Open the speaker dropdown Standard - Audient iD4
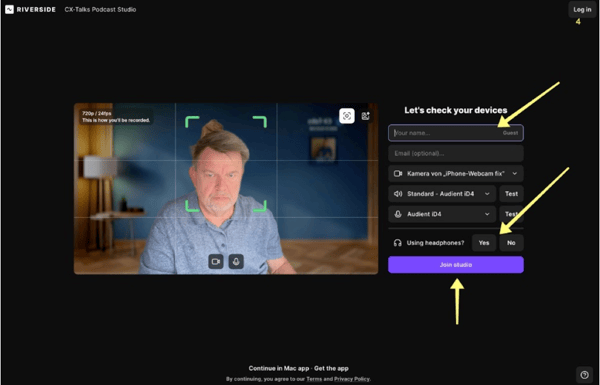Image resolution: width=600 pixels, height=385 pixels. [442, 194]
